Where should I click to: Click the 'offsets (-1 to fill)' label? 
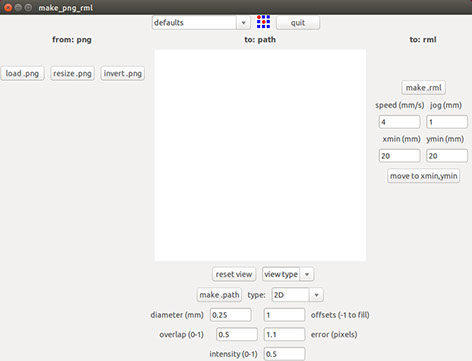point(340,315)
